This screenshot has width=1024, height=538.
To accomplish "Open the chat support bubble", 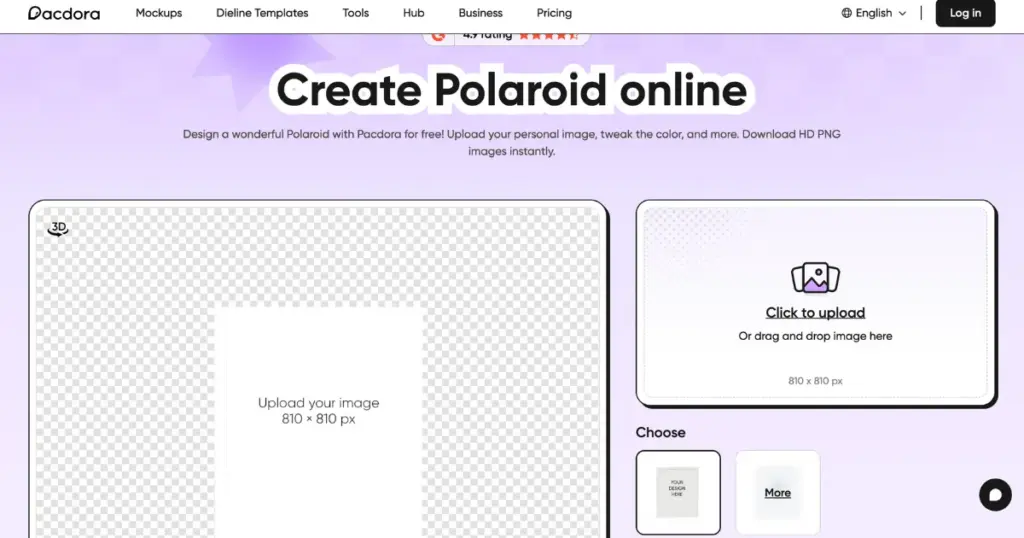I will [995, 495].
